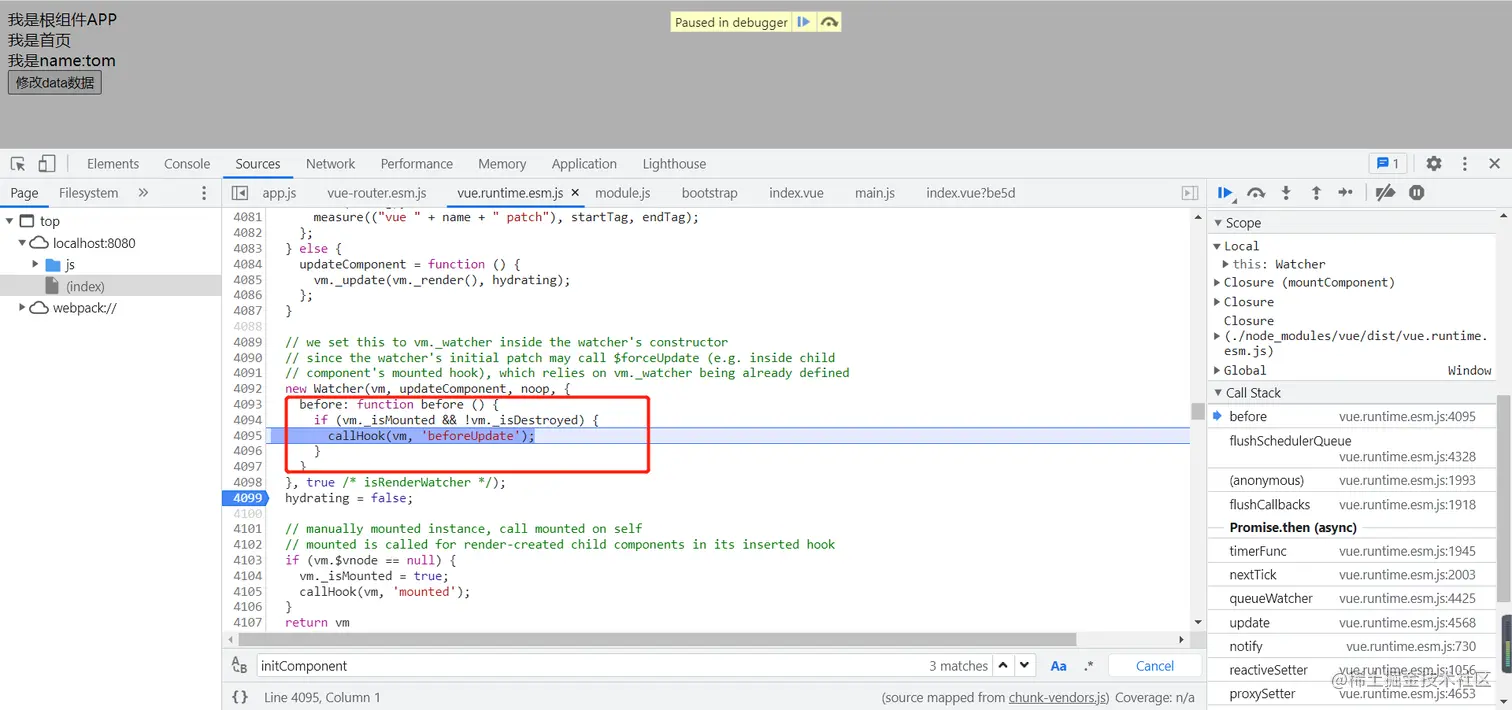The image size is (1512, 710).
Task: Toggle breakpoint on line 4099
Action: pyautogui.click(x=244, y=498)
